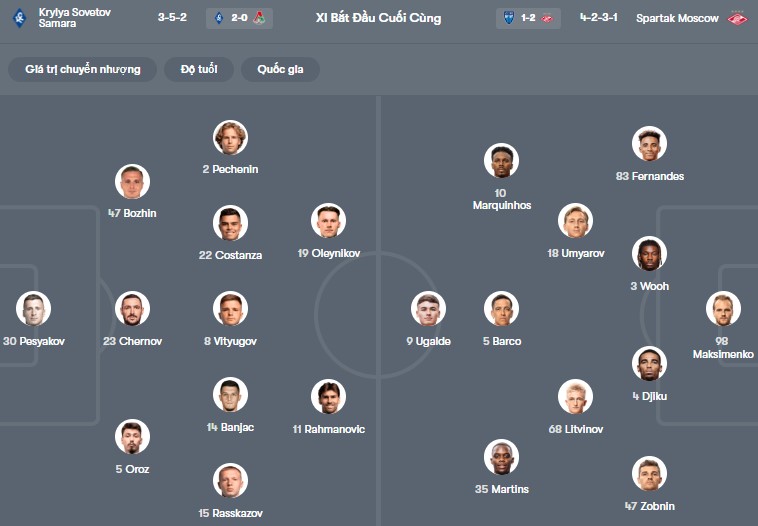Select Ugalde's player avatar

pyautogui.click(x=428, y=309)
